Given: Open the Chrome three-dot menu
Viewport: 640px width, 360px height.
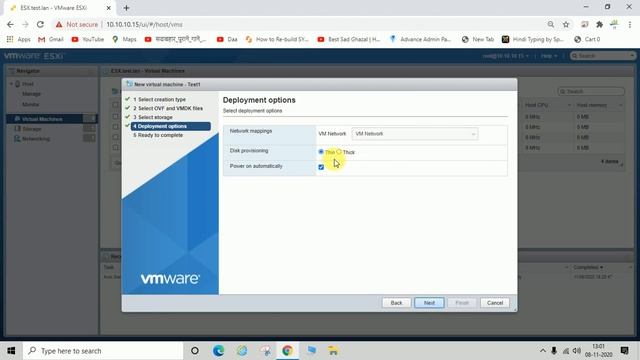Looking at the screenshot, I should (x=630, y=24).
